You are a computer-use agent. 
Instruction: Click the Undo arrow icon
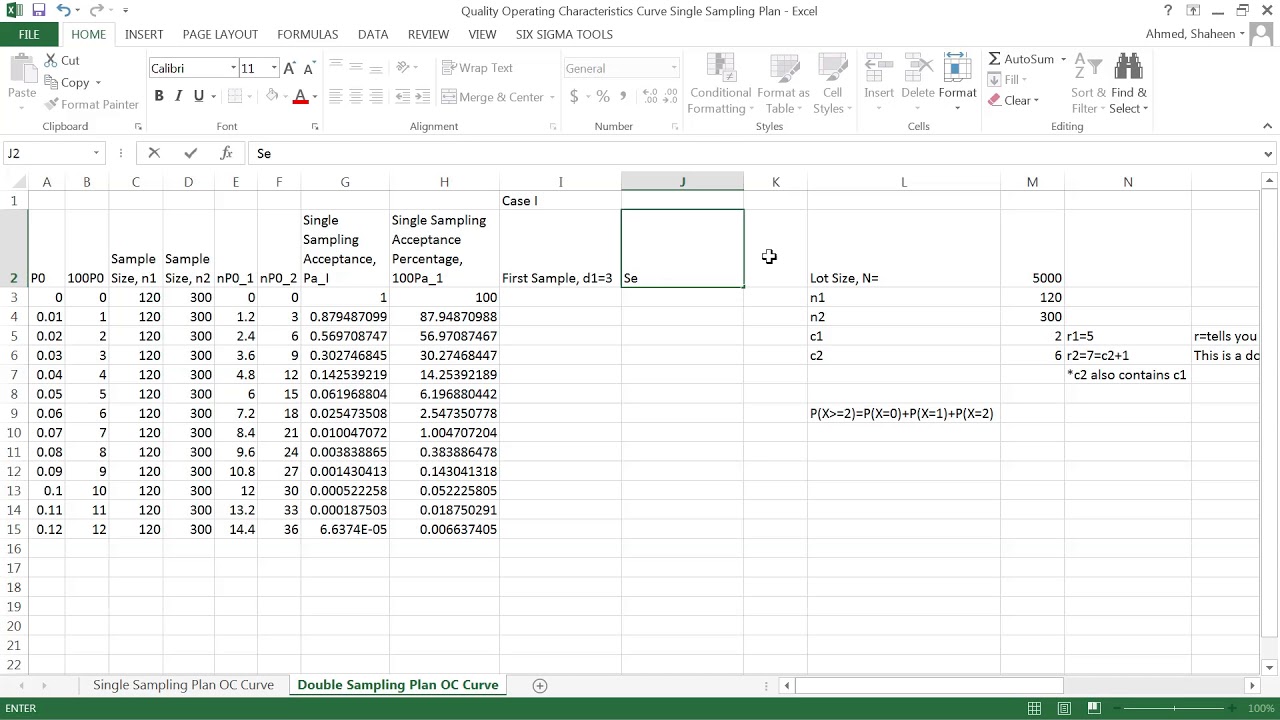[x=63, y=11]
